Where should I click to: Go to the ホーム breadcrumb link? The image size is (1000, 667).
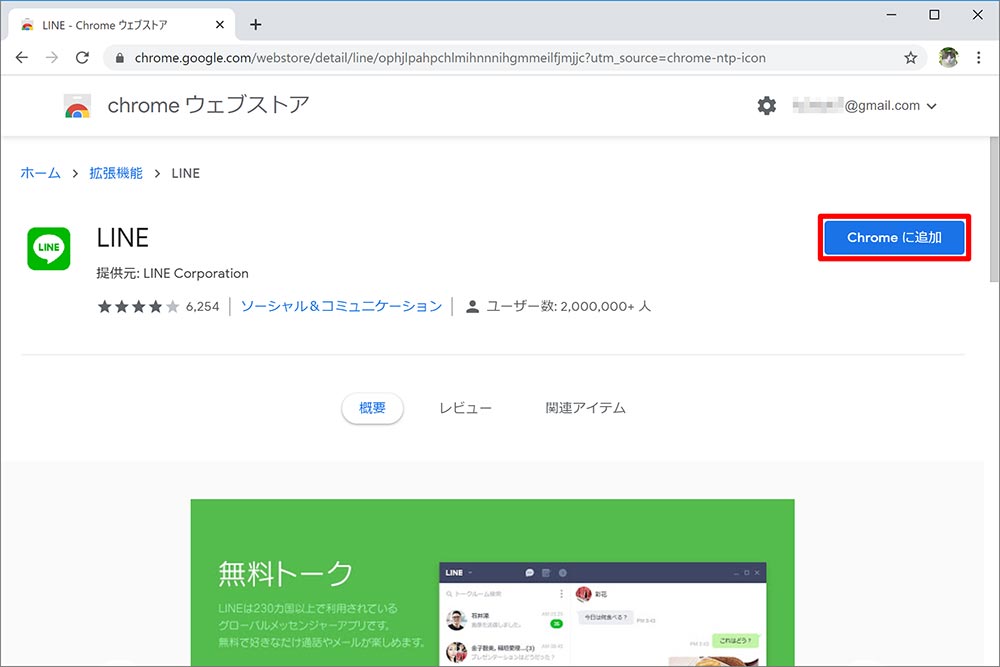[x=40, y=173]
